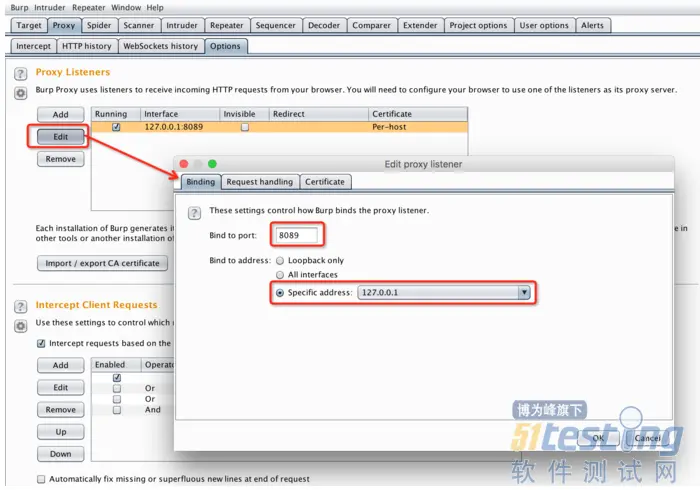Click the Interface column header
This screenshot has height=490, width=700.
(180, 114)
